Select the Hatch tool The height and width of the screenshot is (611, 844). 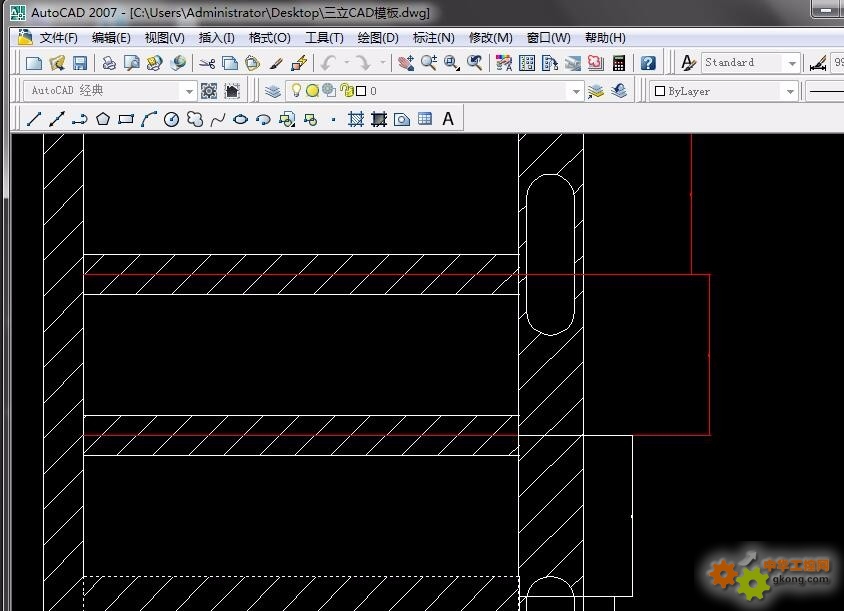pos(356,119)
